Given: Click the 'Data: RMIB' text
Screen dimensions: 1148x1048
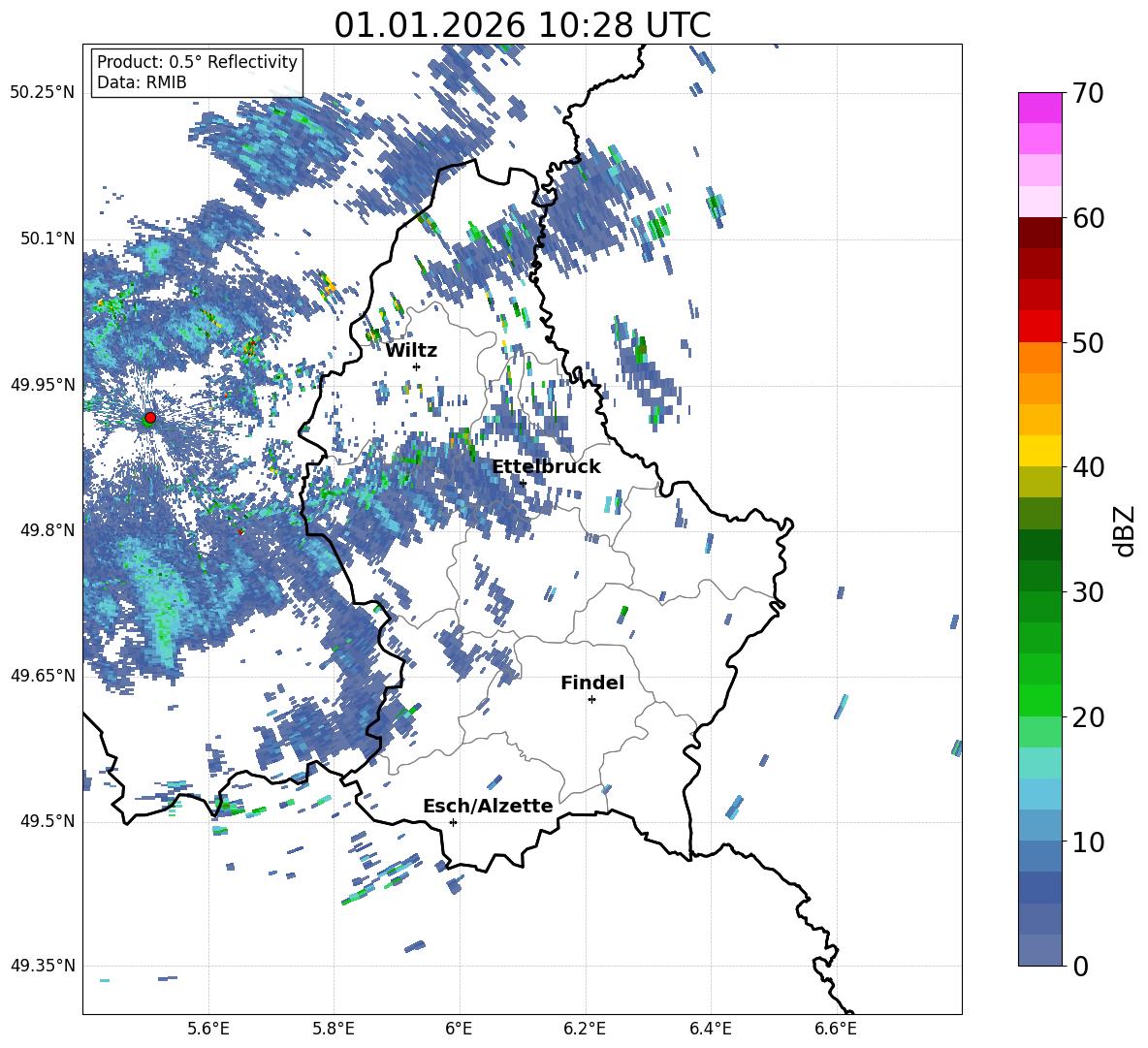Looking at the screenshot, I should pos(142,82).
